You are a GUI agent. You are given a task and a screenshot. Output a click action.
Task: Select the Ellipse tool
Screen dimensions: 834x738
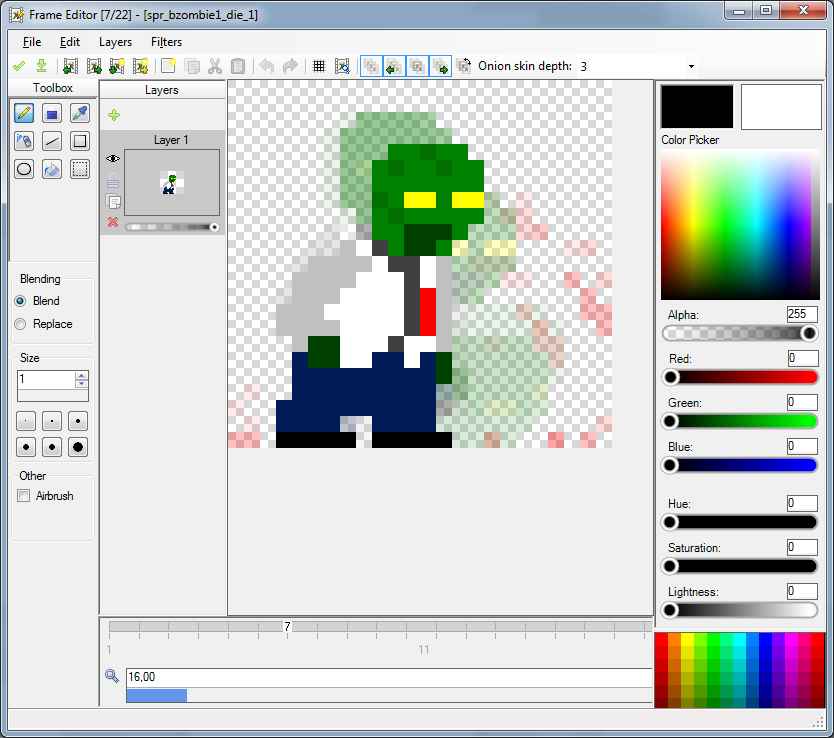pyautogui.click(x=24, y=170)
